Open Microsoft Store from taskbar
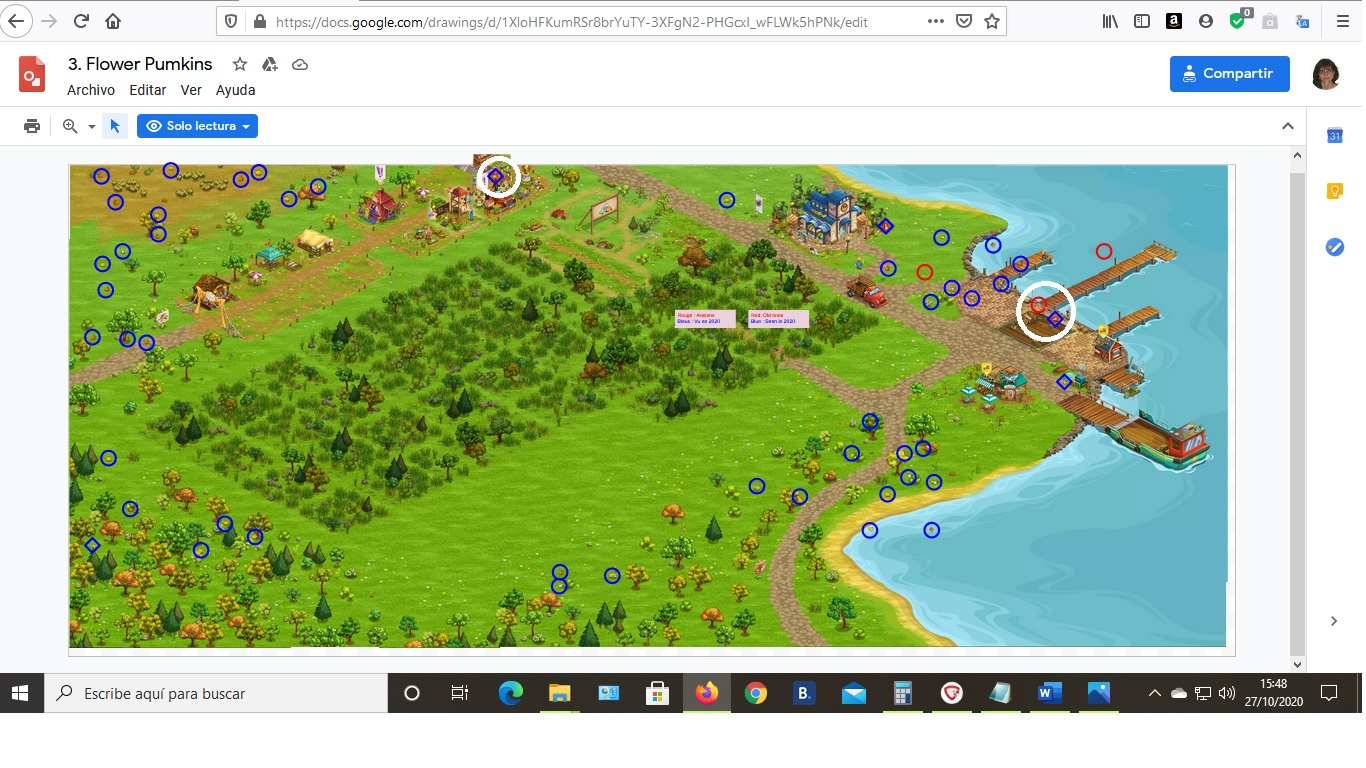 (x=657, y=693)
